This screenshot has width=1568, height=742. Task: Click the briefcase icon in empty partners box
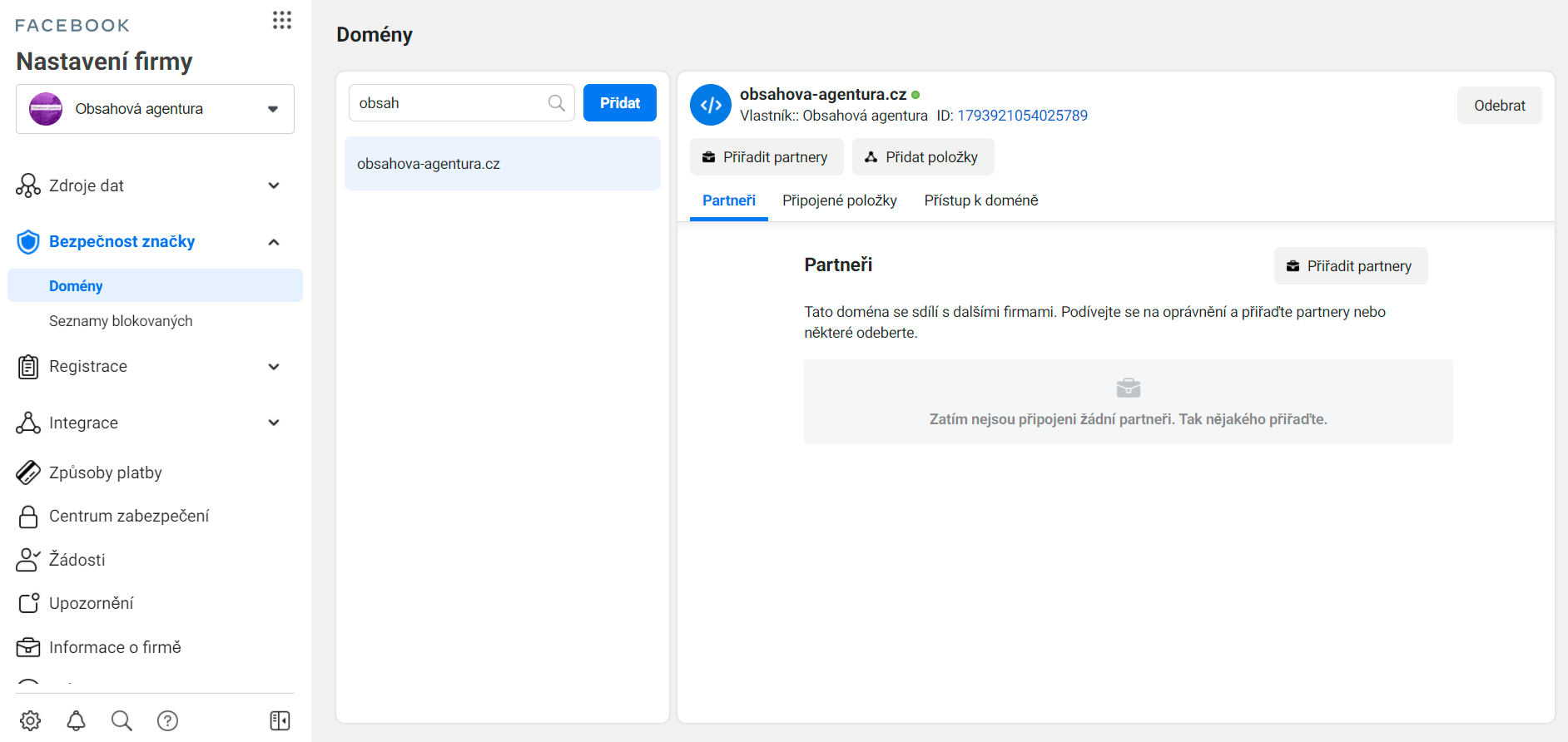(x=1129, y=388)
